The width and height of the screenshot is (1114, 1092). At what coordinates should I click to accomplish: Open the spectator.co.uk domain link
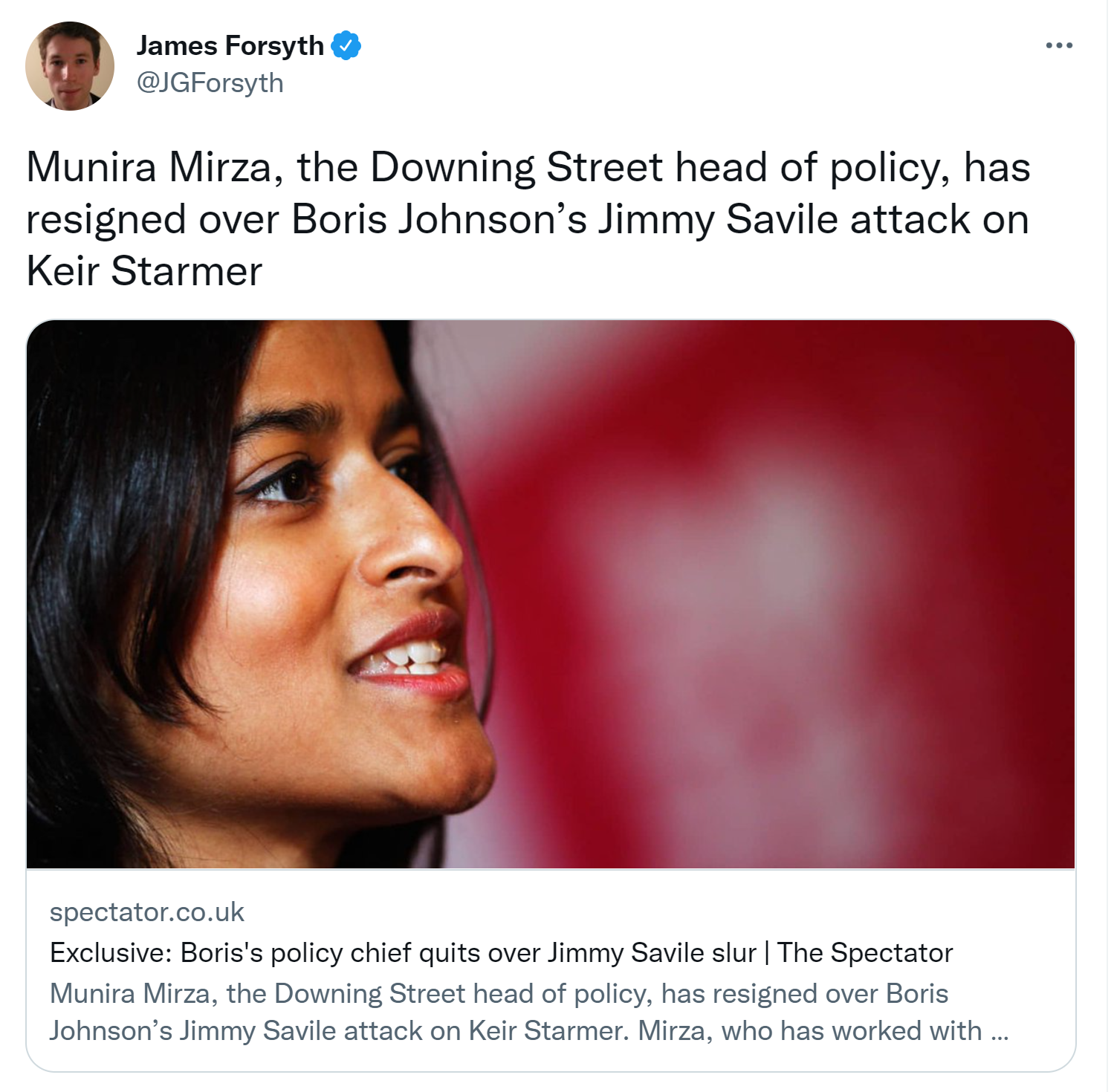coord(146,911)
